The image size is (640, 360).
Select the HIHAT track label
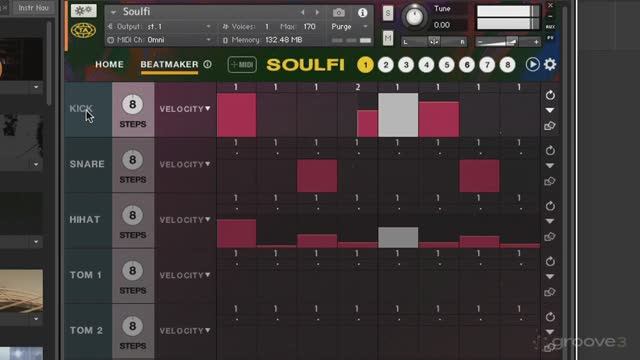point(84,220)
